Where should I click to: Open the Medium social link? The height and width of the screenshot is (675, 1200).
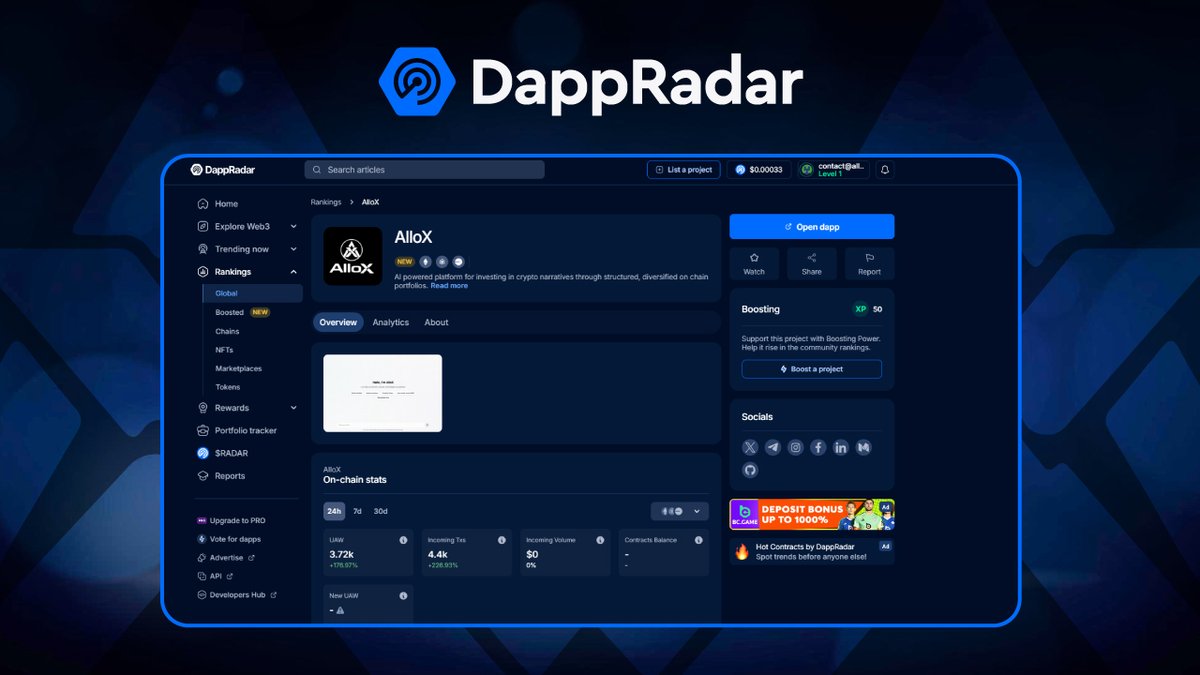[864, 447]
